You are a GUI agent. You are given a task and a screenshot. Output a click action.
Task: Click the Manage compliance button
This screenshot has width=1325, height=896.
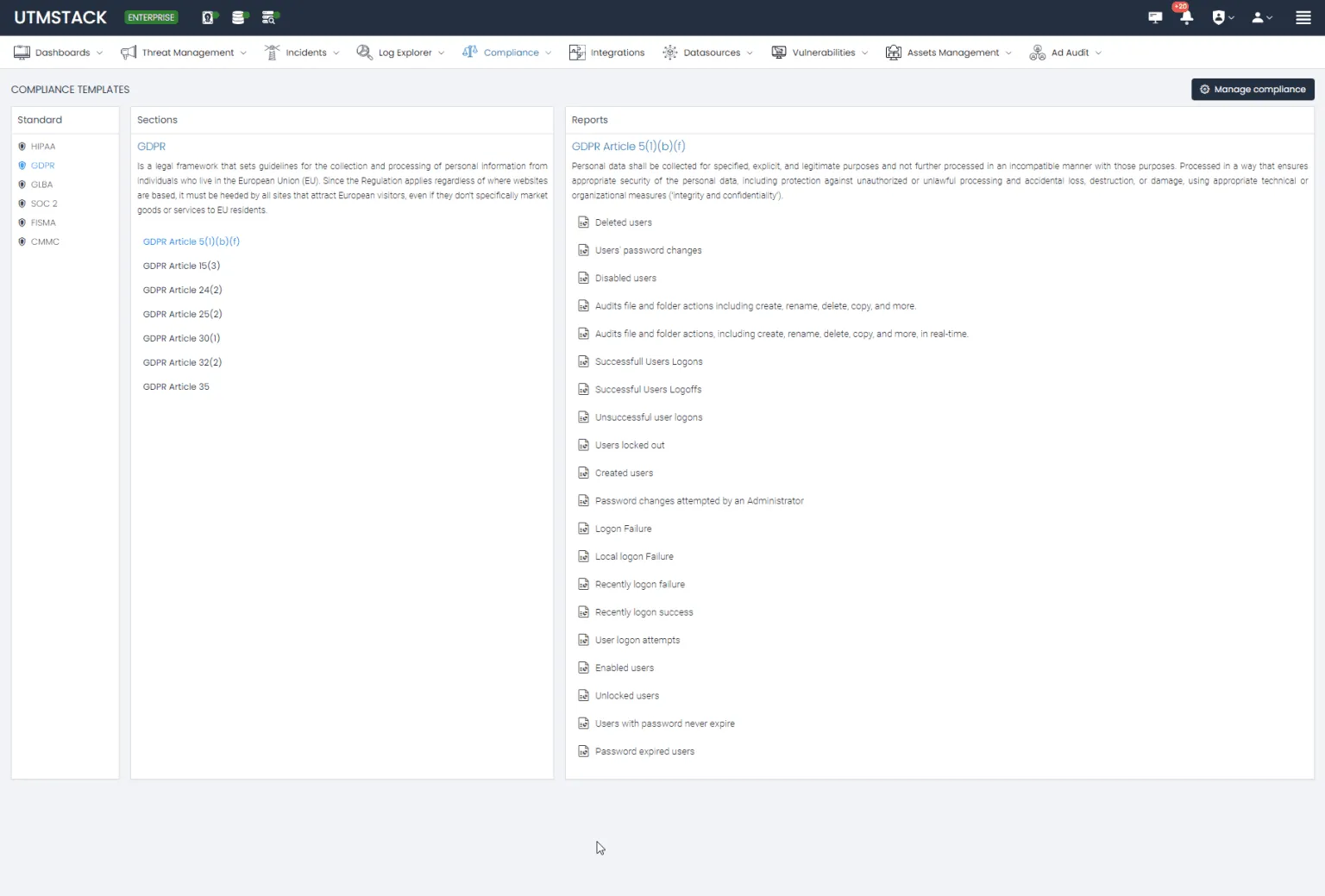tap(1253, 90)
